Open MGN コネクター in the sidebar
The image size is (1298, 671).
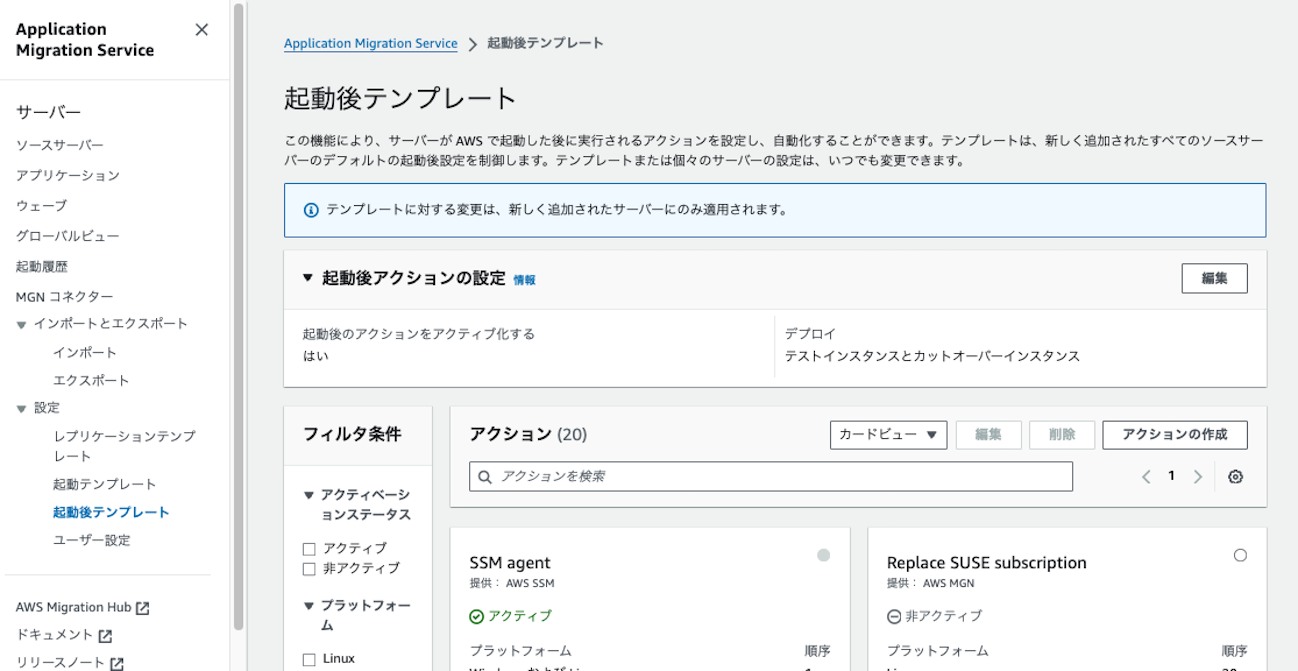point(64,297)
